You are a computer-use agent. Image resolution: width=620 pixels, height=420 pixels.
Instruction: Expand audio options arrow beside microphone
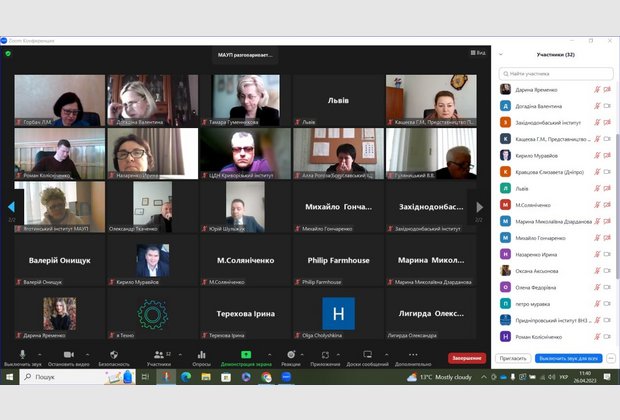click(x=38, y=354)
